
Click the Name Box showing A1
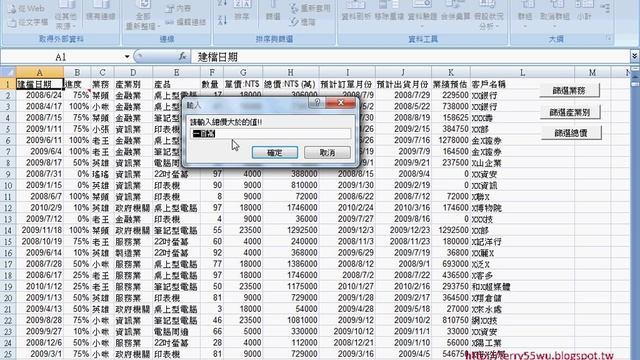(61, 57)
